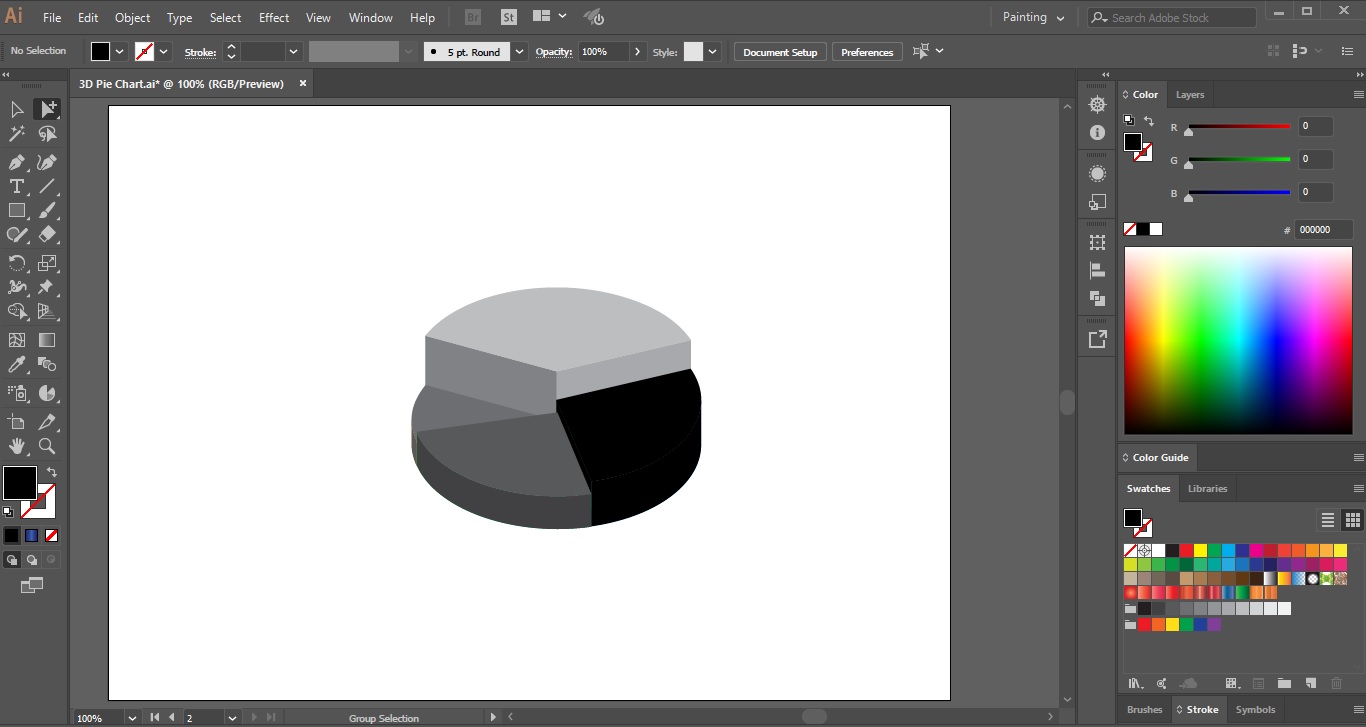Viewport: 1366px width, 727px height.
Task: Open the Preferences button
Action: (867, 52)
